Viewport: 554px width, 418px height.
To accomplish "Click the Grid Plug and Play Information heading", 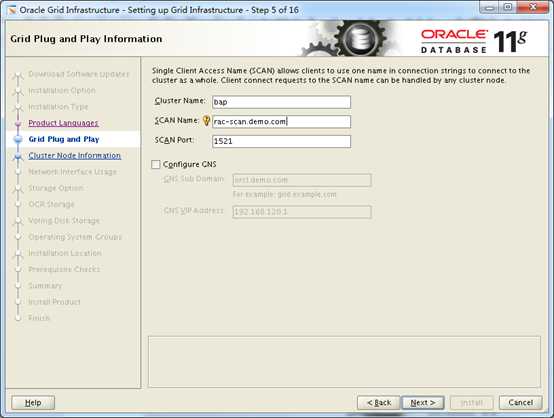I will click(x=86, y=39).
